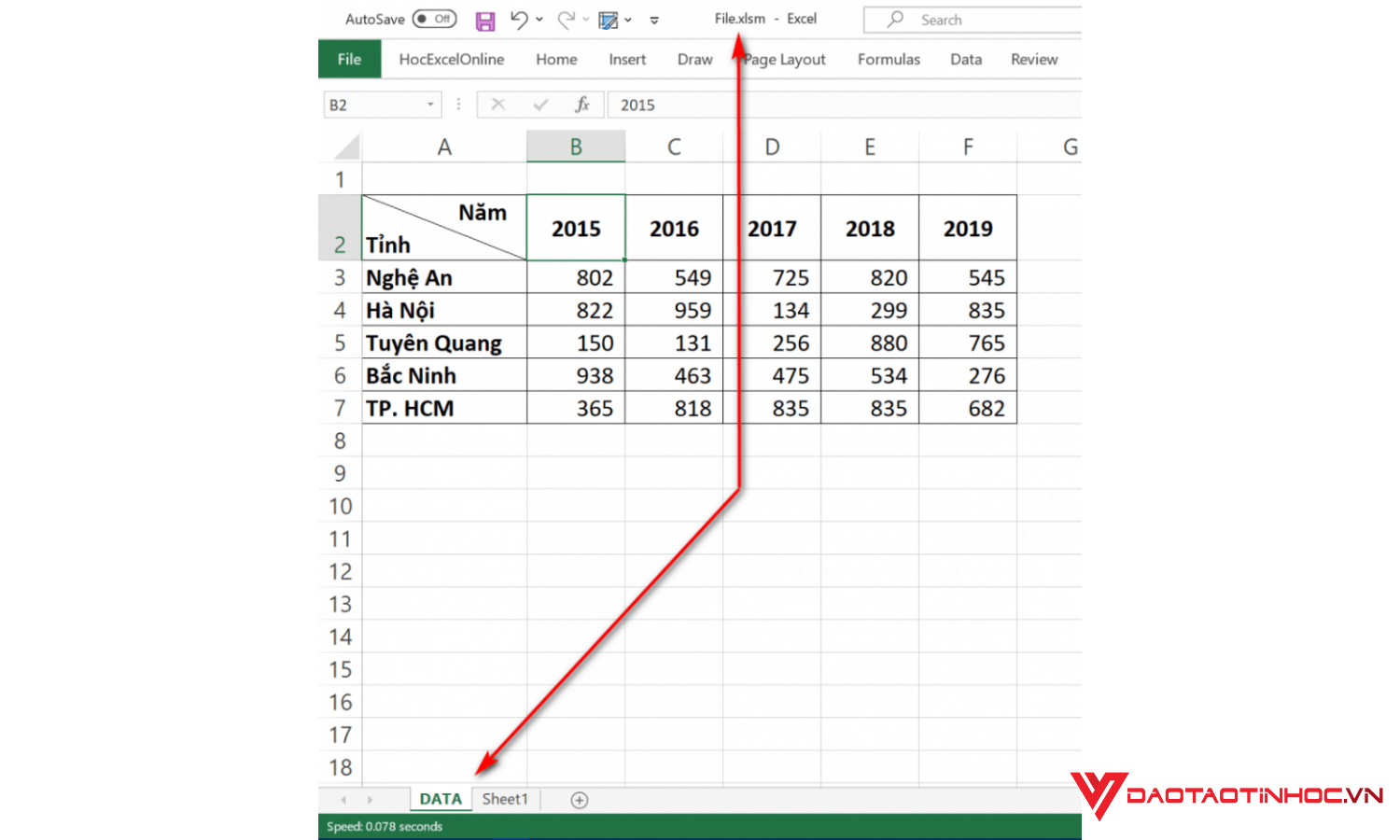
Task: Select column F header
Action: [968, 147]
